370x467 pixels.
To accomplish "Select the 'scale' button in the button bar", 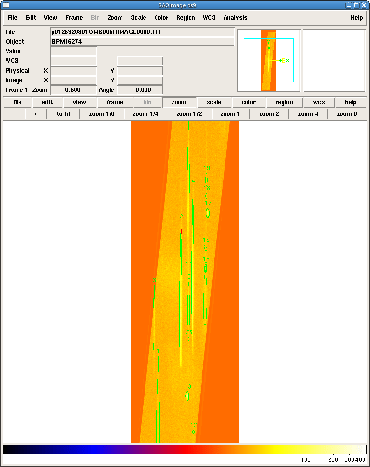I will click(214, 102).
